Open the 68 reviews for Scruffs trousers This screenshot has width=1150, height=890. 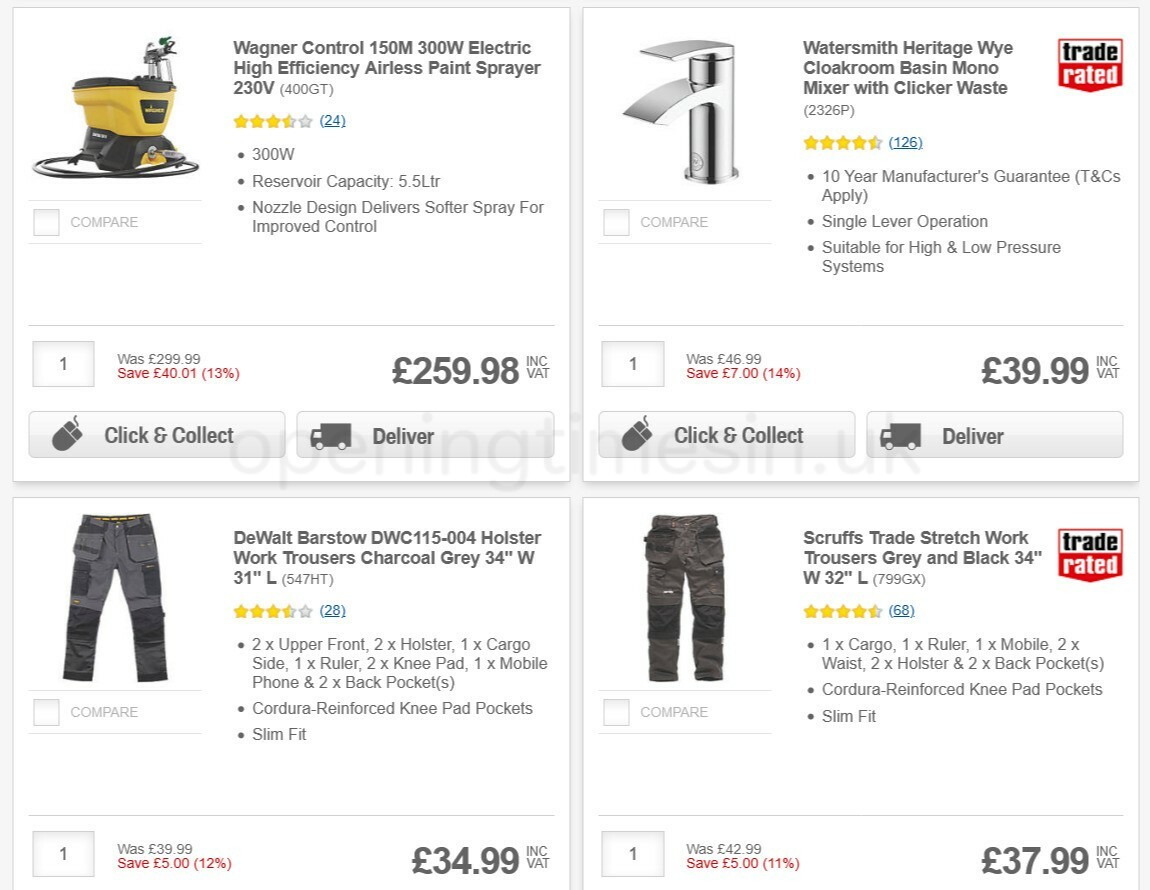click(x=901, y=610)
